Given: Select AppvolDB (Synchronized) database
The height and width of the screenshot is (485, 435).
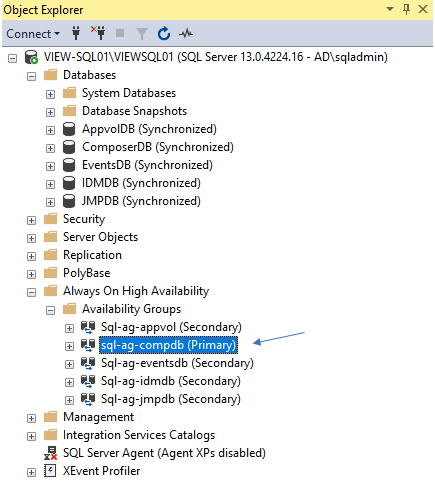Looking at the screenshot, I should pyautogui.click(x=149, y=129).
